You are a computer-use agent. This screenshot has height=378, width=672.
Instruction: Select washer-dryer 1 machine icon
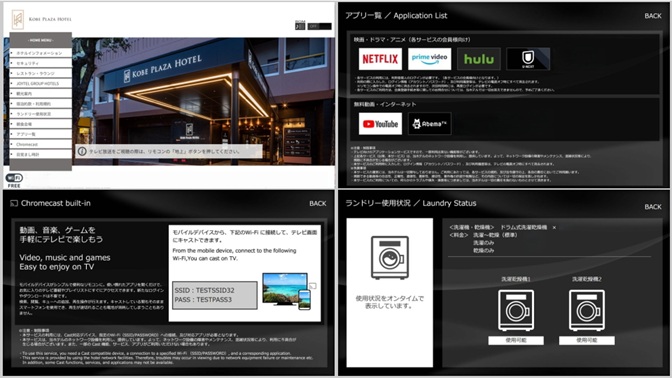point(516,310)
